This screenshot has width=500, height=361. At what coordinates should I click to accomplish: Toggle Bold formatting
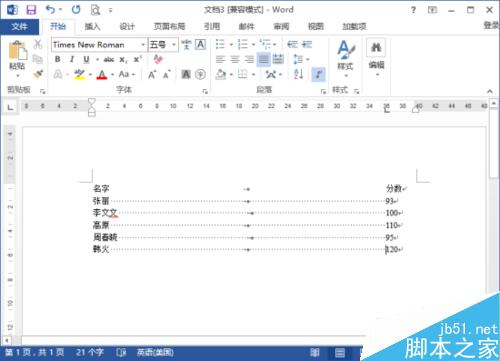(x=58, y=59)
